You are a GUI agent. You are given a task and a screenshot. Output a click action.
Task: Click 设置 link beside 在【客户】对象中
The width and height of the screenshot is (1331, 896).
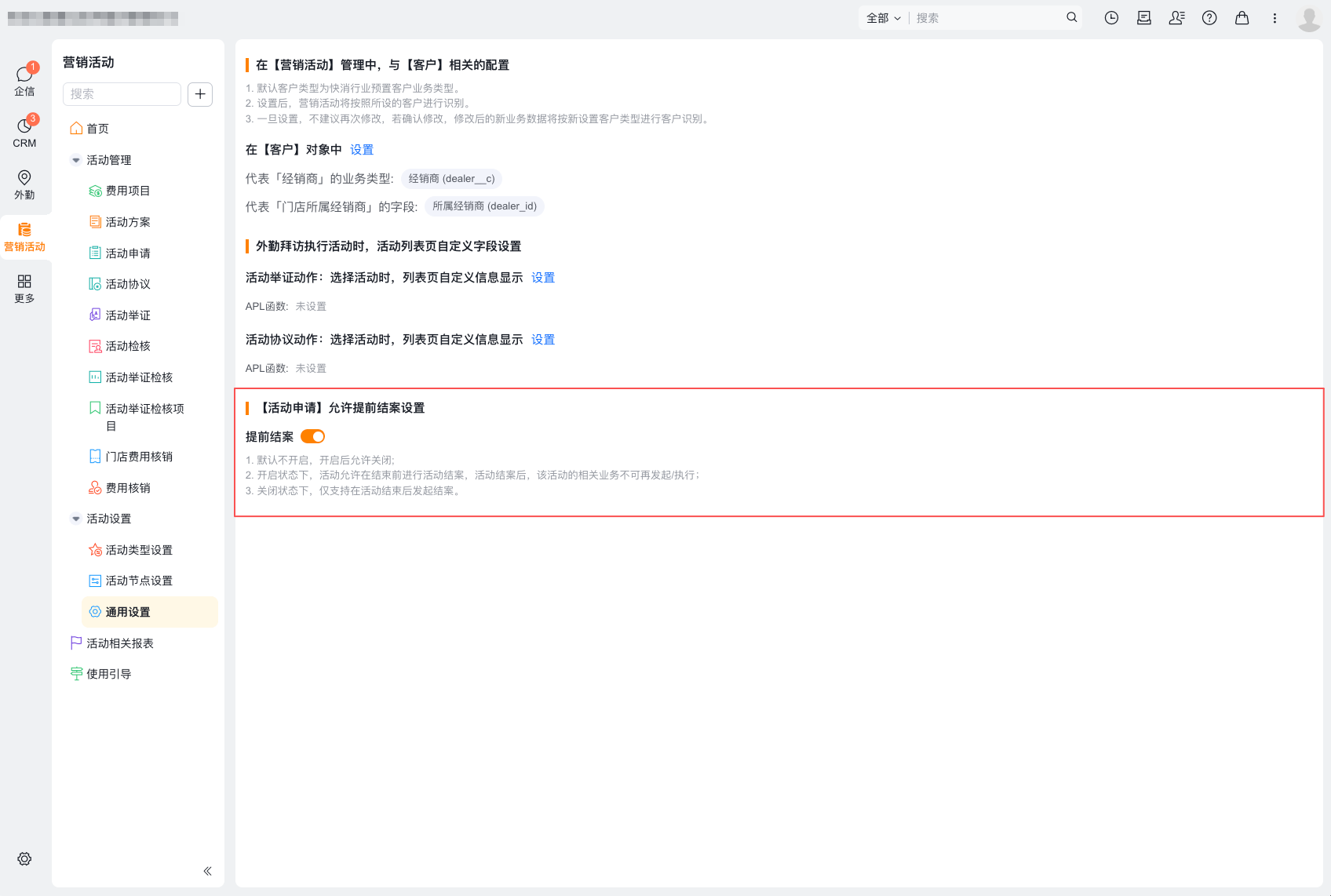[362, 150]
